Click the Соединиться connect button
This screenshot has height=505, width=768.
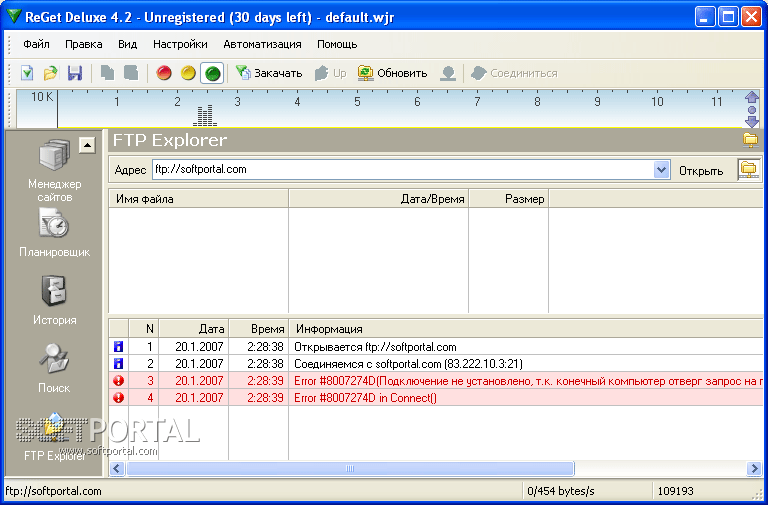(514, 73)
